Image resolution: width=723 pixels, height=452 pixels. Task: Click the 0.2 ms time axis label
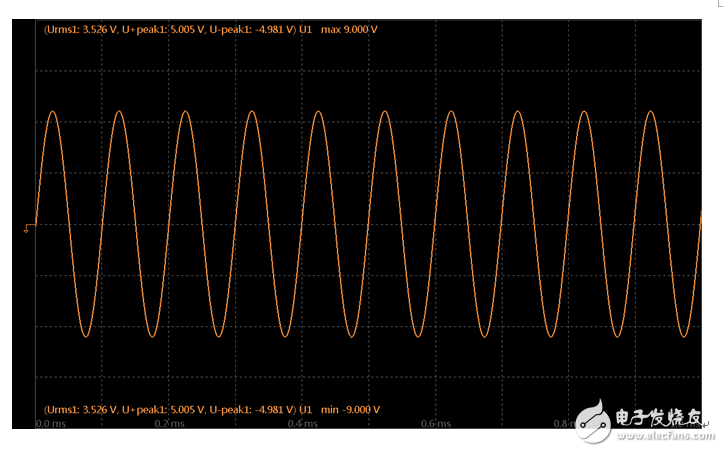pyautogui.click(x=169, y=423)
